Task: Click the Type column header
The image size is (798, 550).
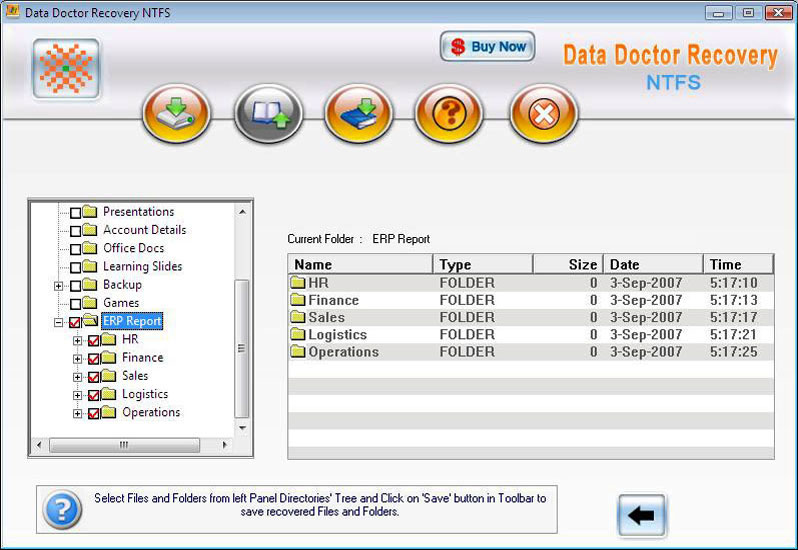Action: [483, 265]
